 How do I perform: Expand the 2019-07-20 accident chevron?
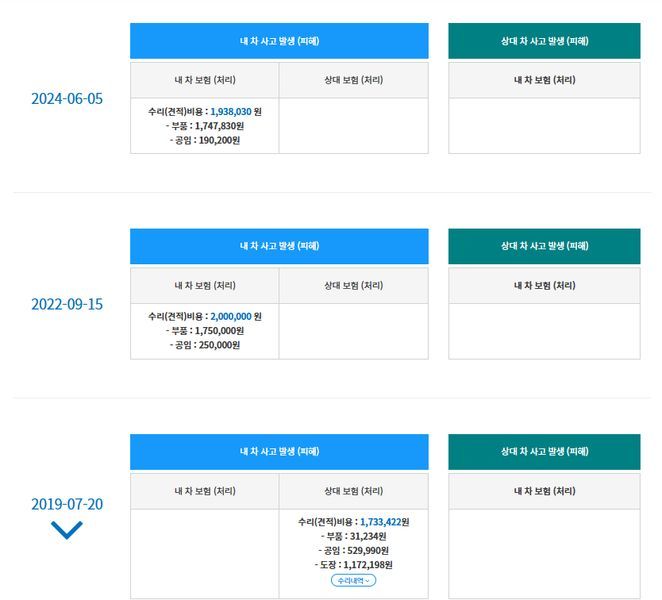click(x=67, y=530)
